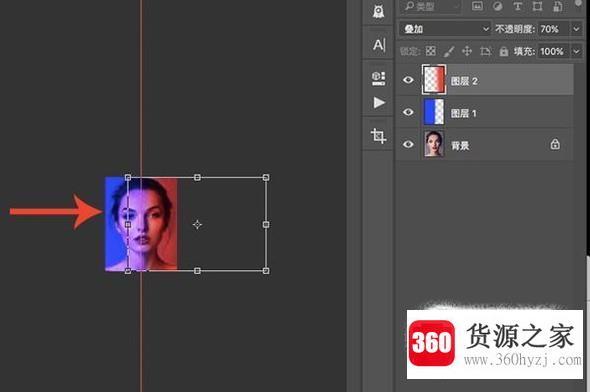Open the blend mode dropdown showing 叠加
Screen dimensions: 590x392
(446, 29)
